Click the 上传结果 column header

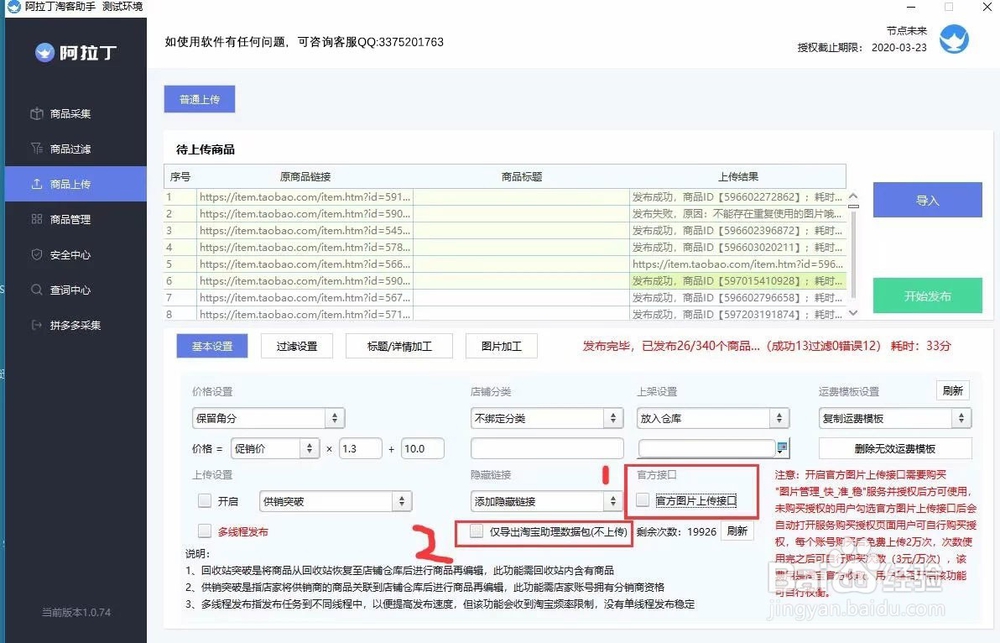point(738,177)
